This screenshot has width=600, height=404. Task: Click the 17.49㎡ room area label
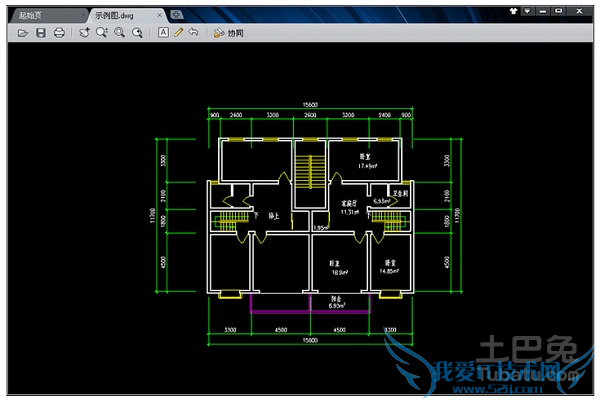[367, 166]
